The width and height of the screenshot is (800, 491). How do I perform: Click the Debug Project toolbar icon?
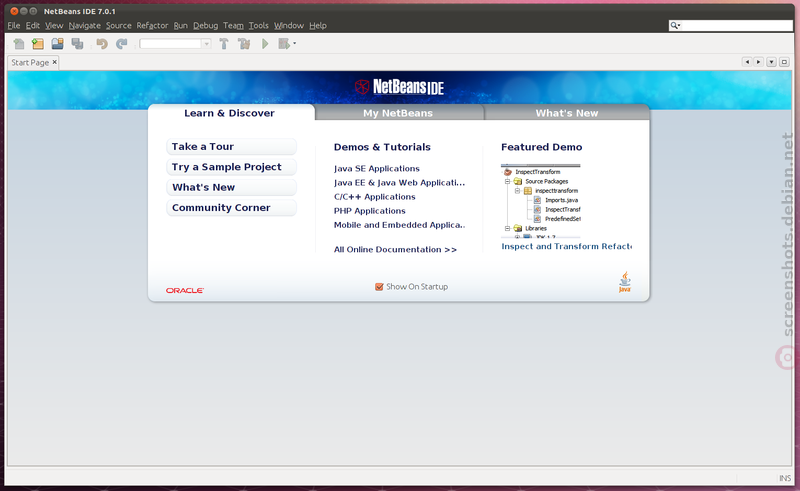pos(284,44)
